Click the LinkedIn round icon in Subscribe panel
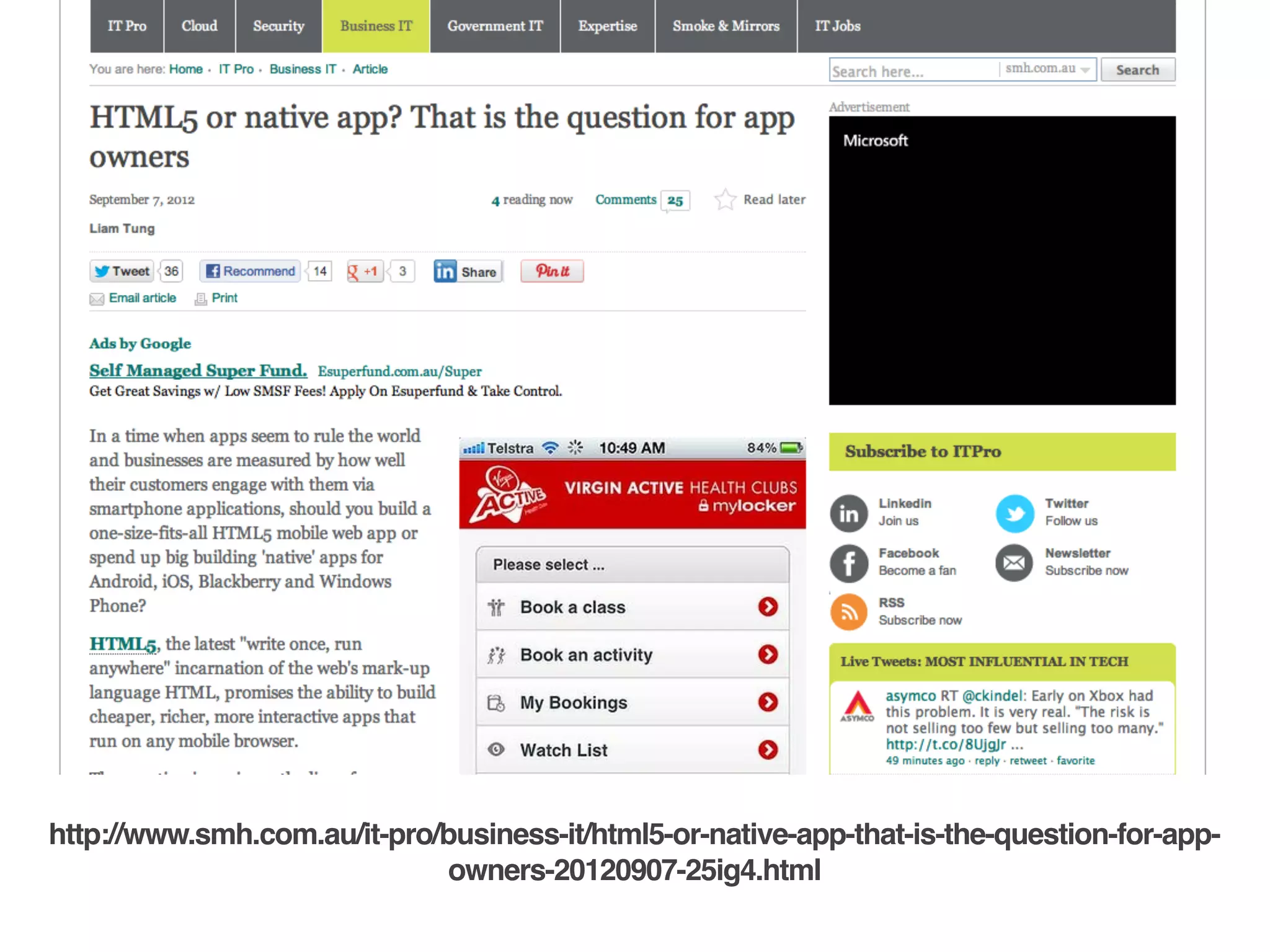Viewport: 1270px width, 952px height. [x=848, y=513]
